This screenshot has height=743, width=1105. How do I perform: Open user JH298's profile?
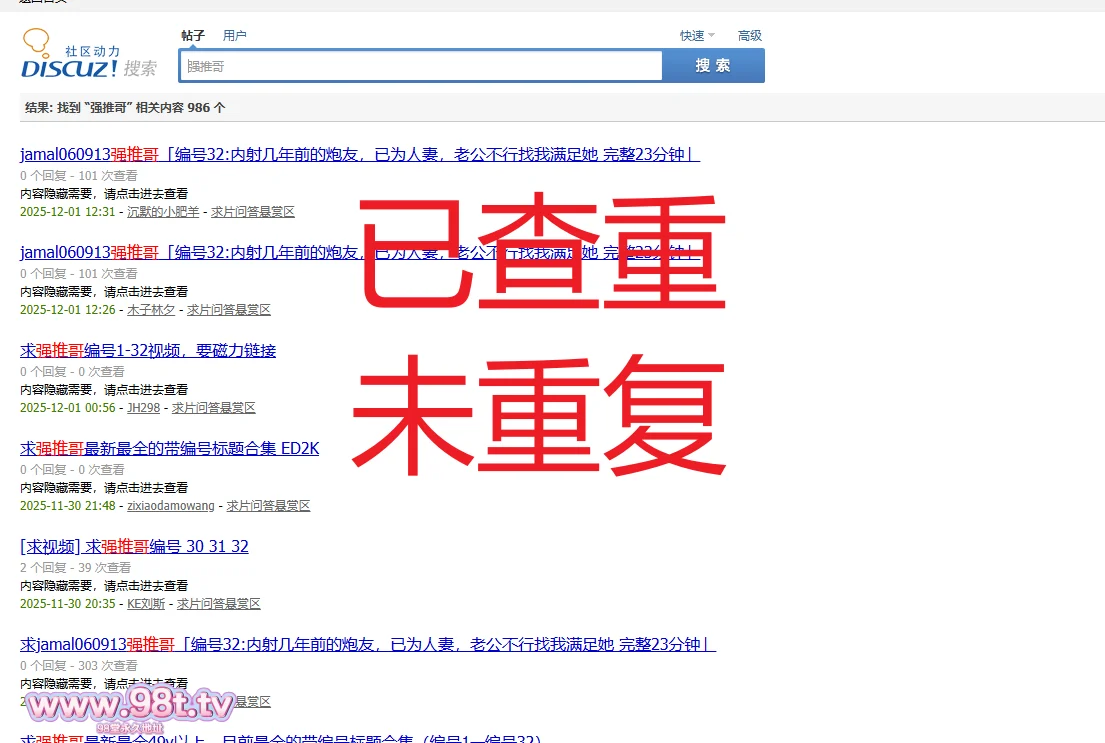click(x=143, y=408)
